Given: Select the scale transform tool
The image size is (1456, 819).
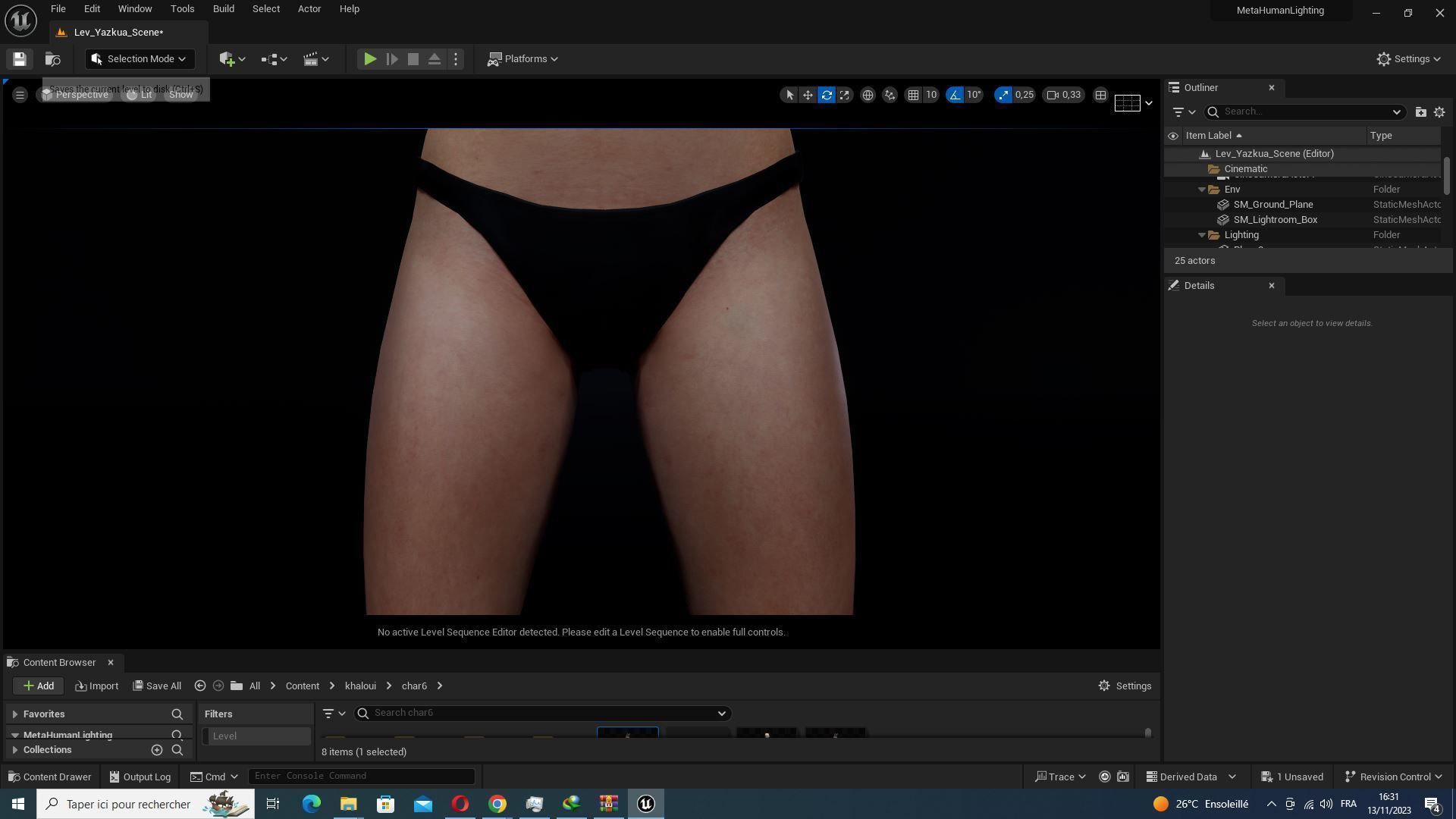Looking at the screenshot, I should pyautogui.click(x=845, y=95).
